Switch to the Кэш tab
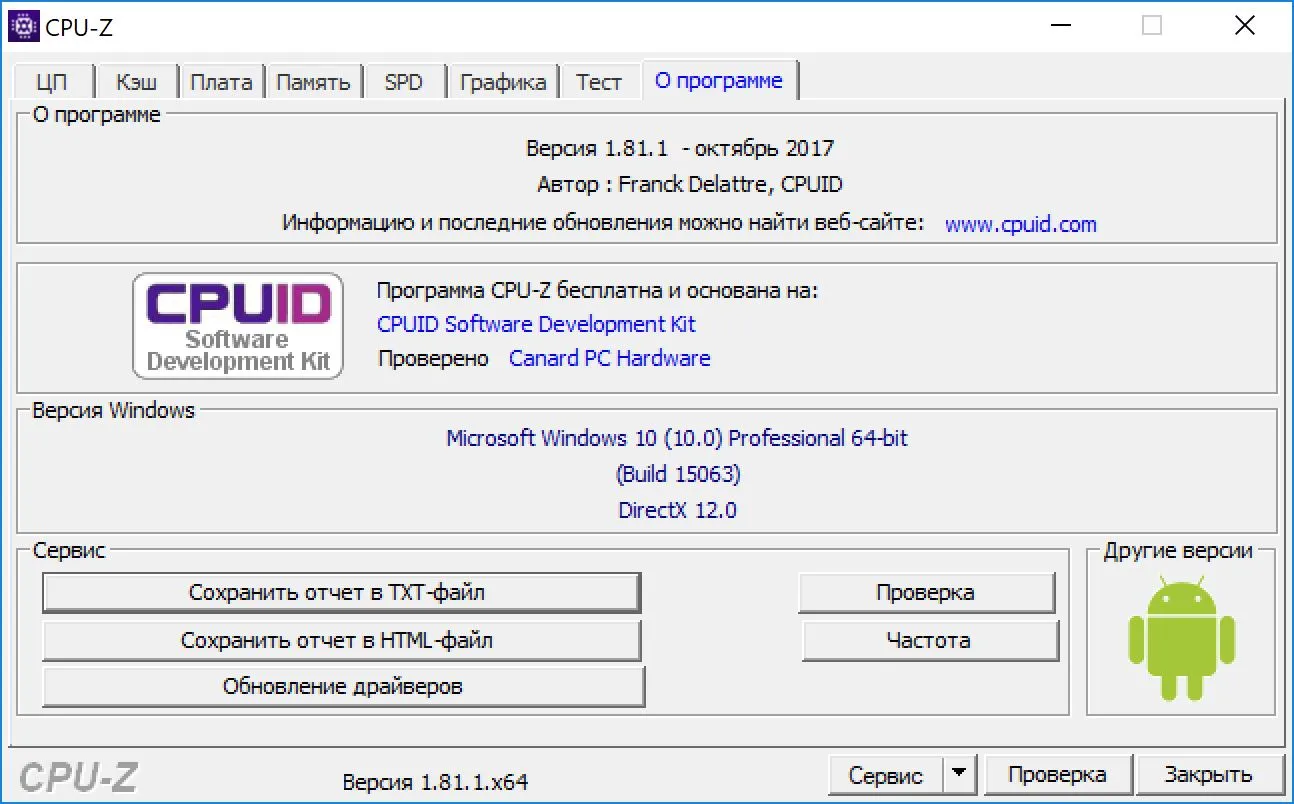Screen dimensions: 1294x804 (x=138, y=82)
